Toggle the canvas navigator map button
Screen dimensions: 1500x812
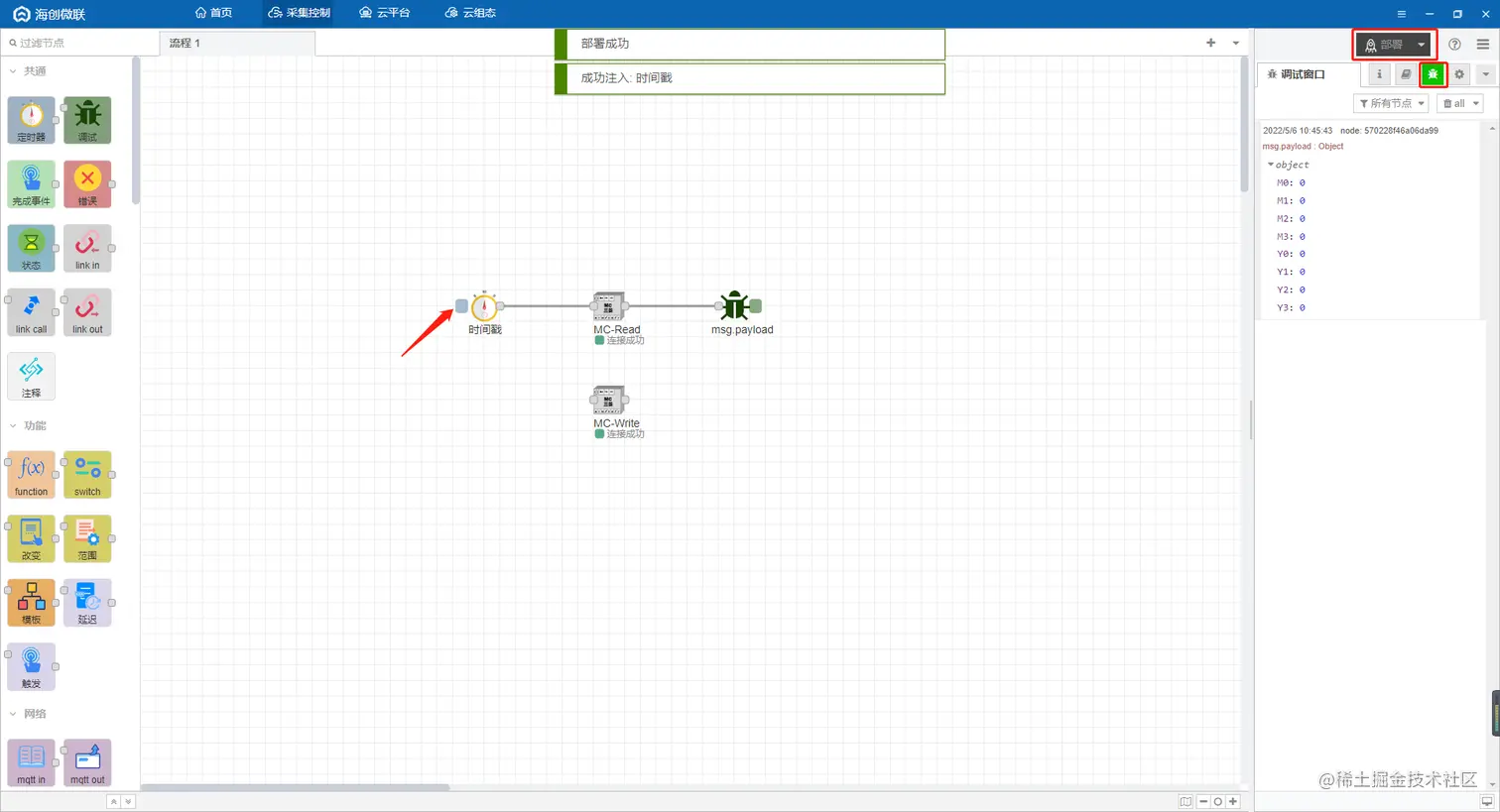(x=1186, y=801)
